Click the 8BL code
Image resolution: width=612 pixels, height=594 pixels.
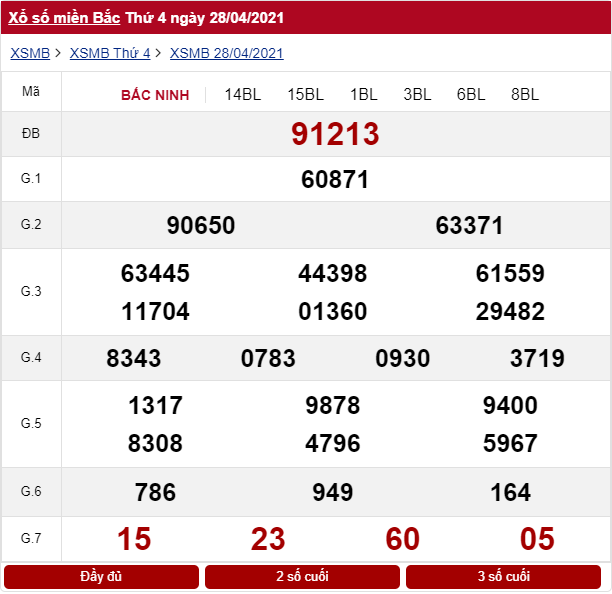point(525,94)
